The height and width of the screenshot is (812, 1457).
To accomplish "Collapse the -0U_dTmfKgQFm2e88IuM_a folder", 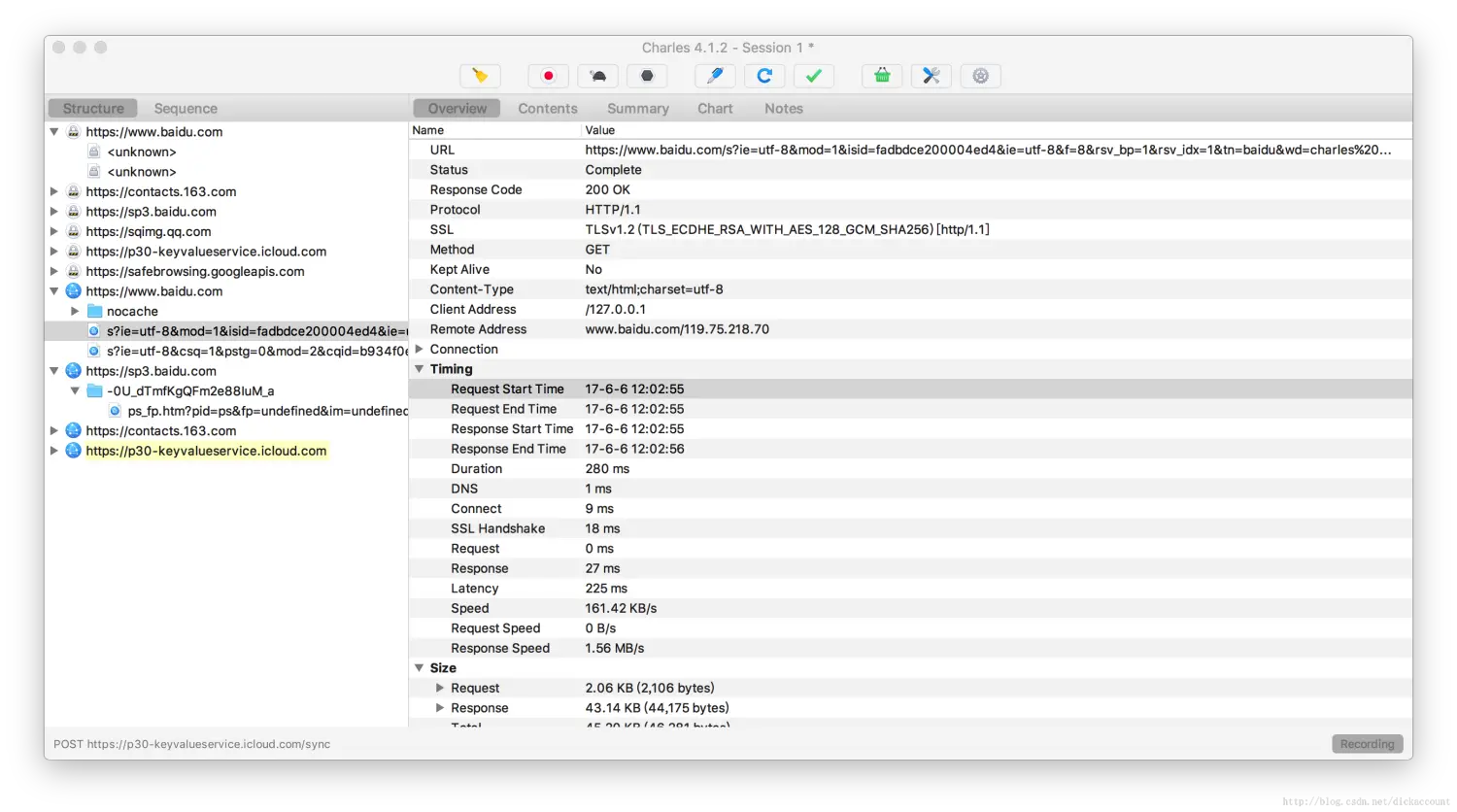I will point(75,390).
